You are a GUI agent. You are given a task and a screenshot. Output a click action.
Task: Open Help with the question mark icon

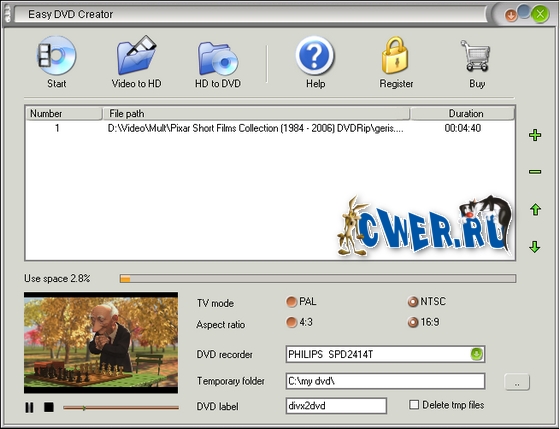(x=315, y=56)
